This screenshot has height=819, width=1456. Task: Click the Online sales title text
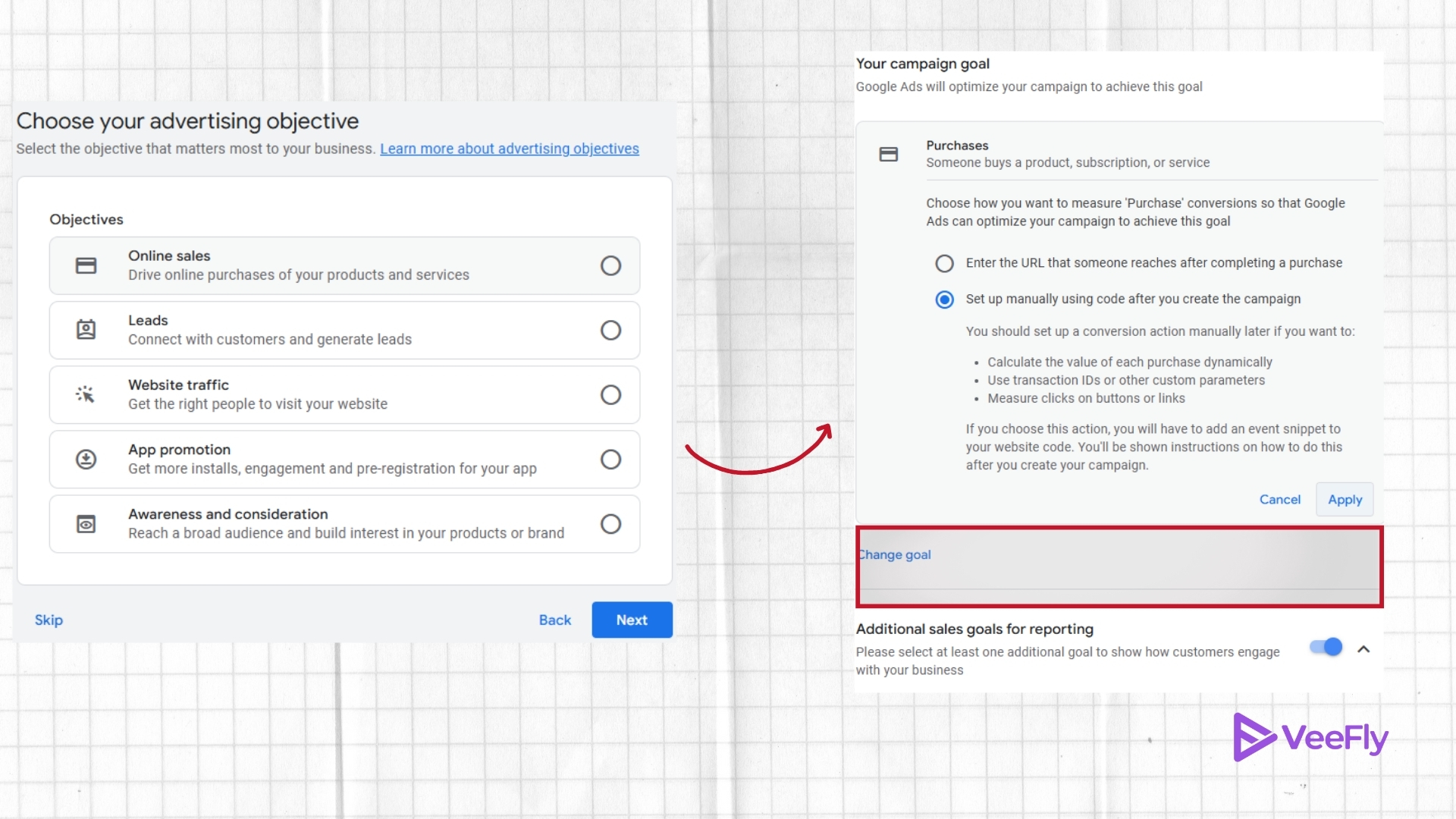169,256
